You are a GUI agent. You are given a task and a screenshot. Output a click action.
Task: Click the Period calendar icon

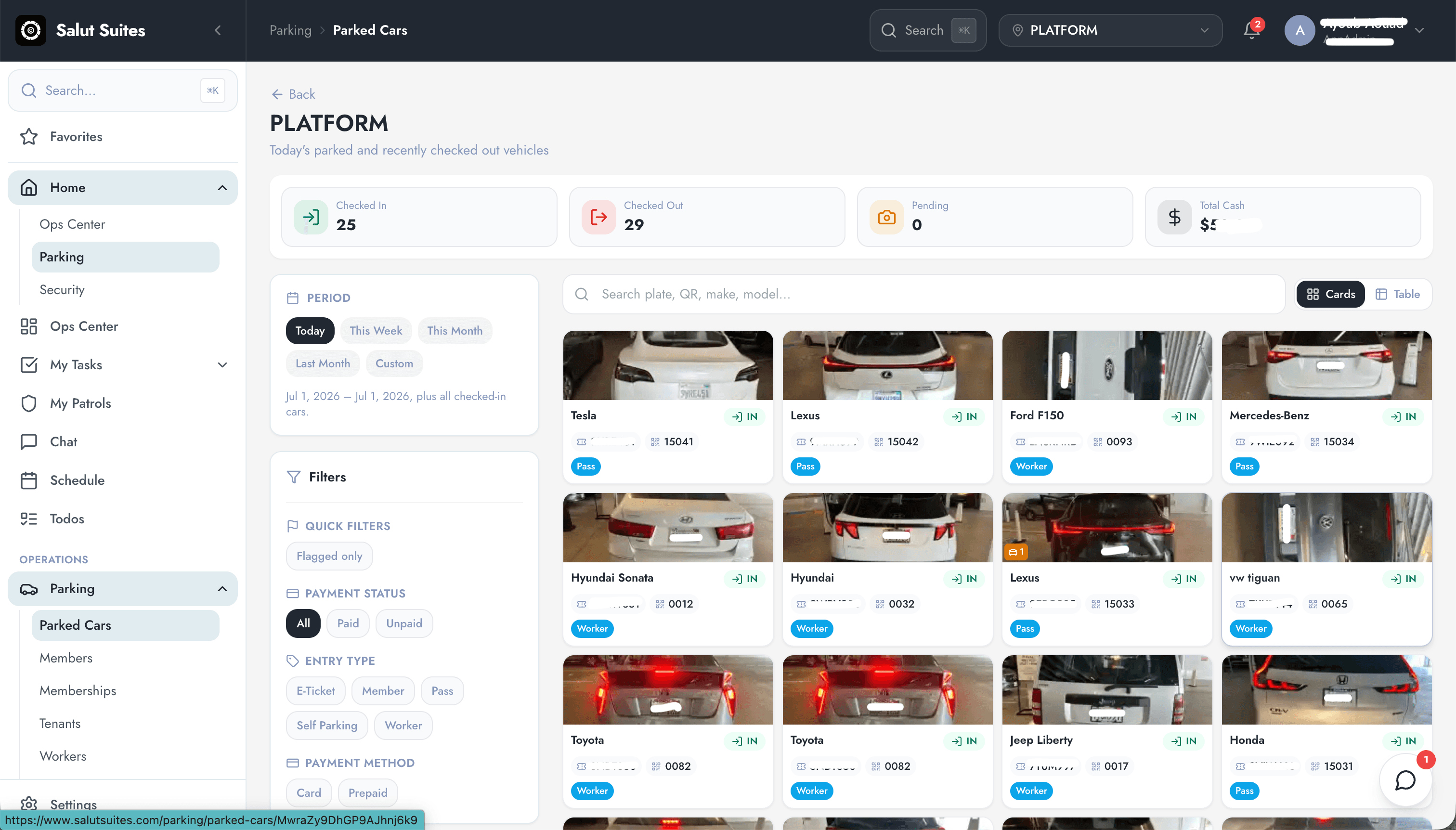coord(293,298)
